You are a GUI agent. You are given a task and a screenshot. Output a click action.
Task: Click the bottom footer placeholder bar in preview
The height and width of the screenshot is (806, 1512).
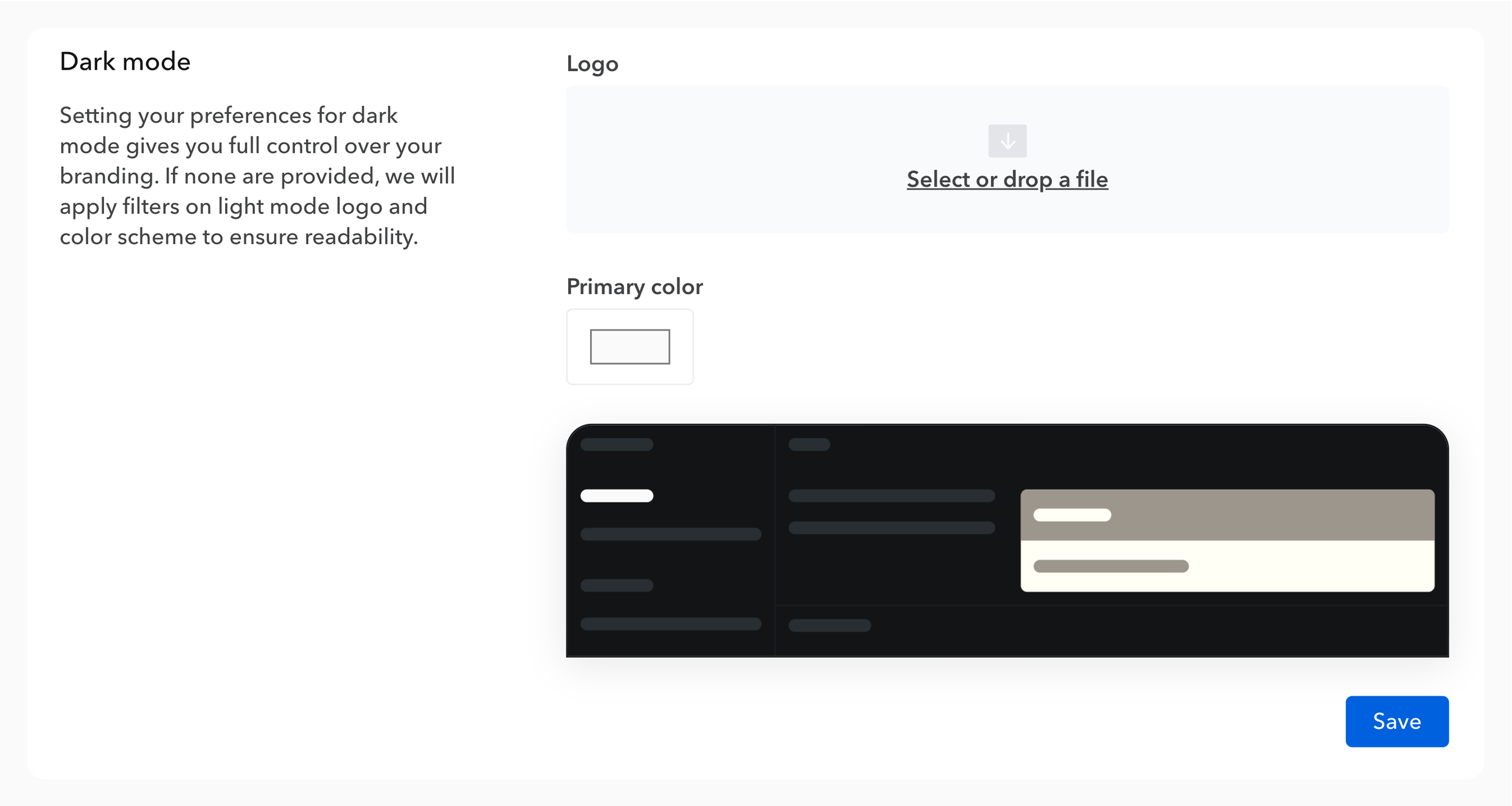pos(829,625)
